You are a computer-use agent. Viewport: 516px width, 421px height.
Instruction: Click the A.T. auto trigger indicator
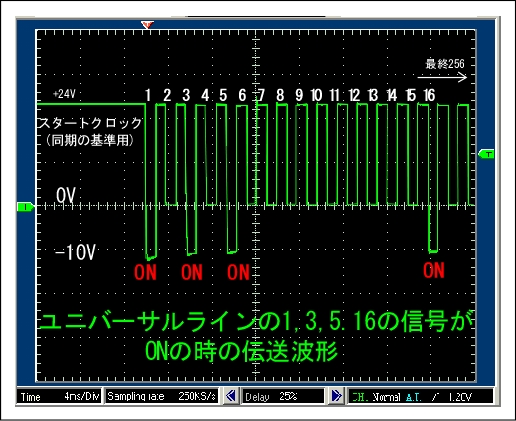(x=414, y=397)
